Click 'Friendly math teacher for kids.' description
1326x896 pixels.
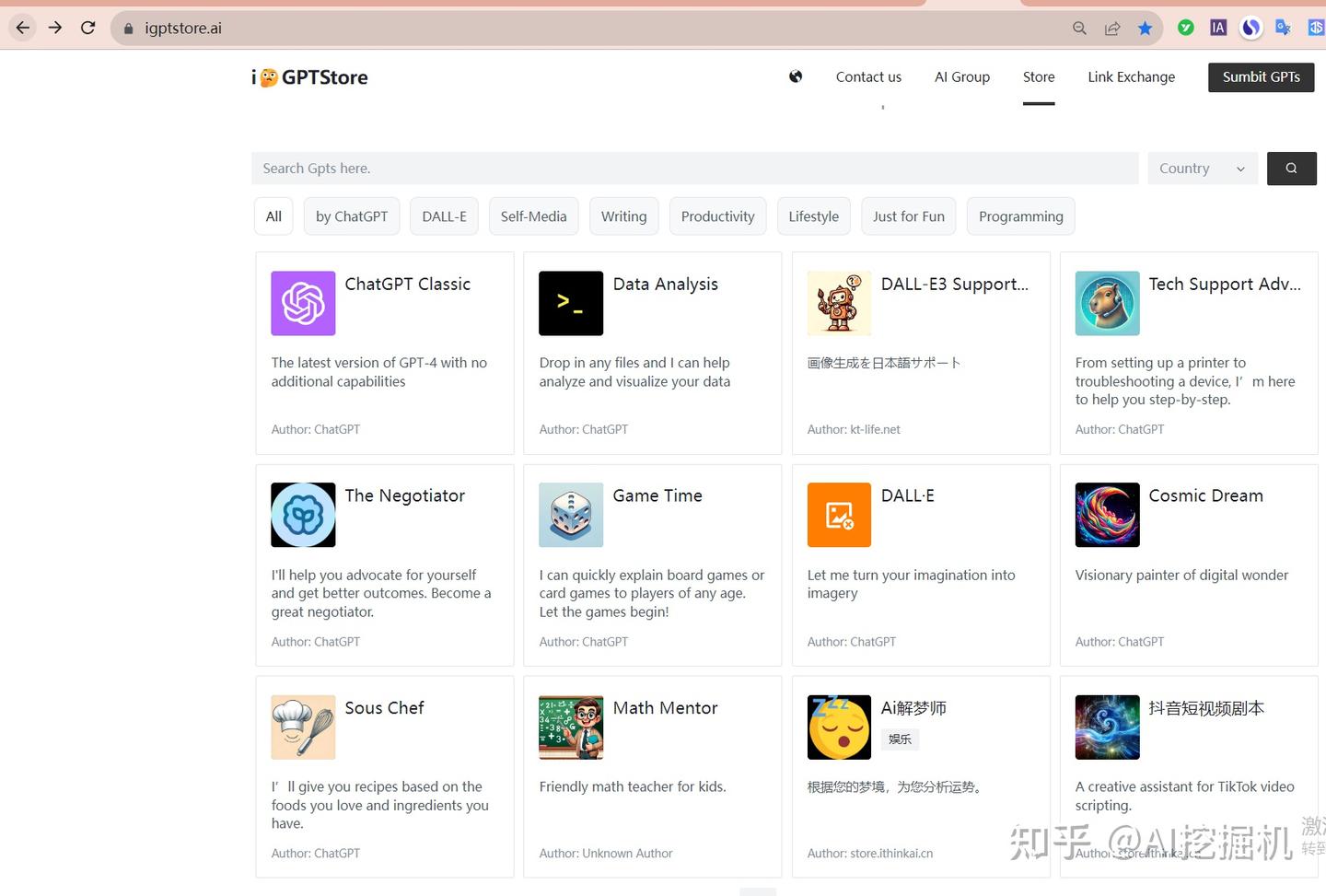coord(633,787)
